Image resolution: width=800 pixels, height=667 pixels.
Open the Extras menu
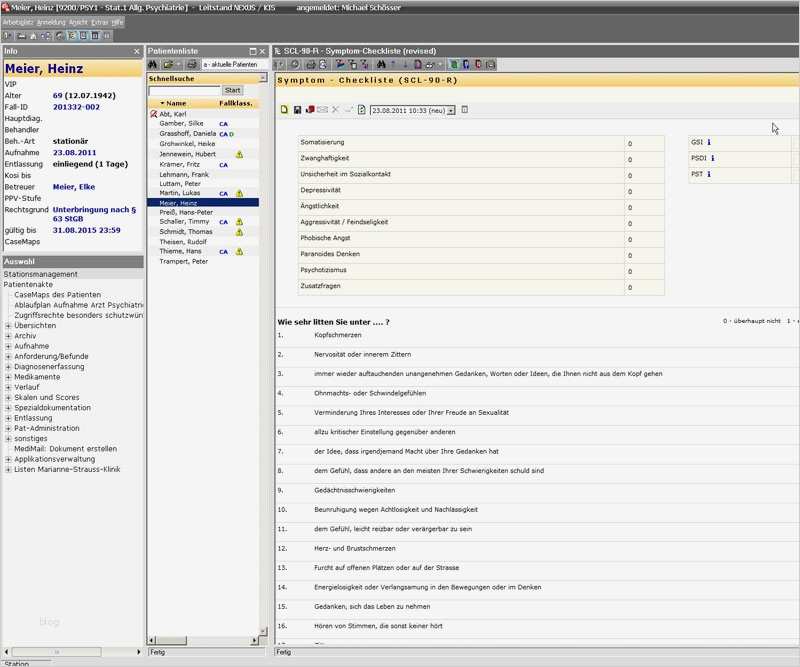100,21
